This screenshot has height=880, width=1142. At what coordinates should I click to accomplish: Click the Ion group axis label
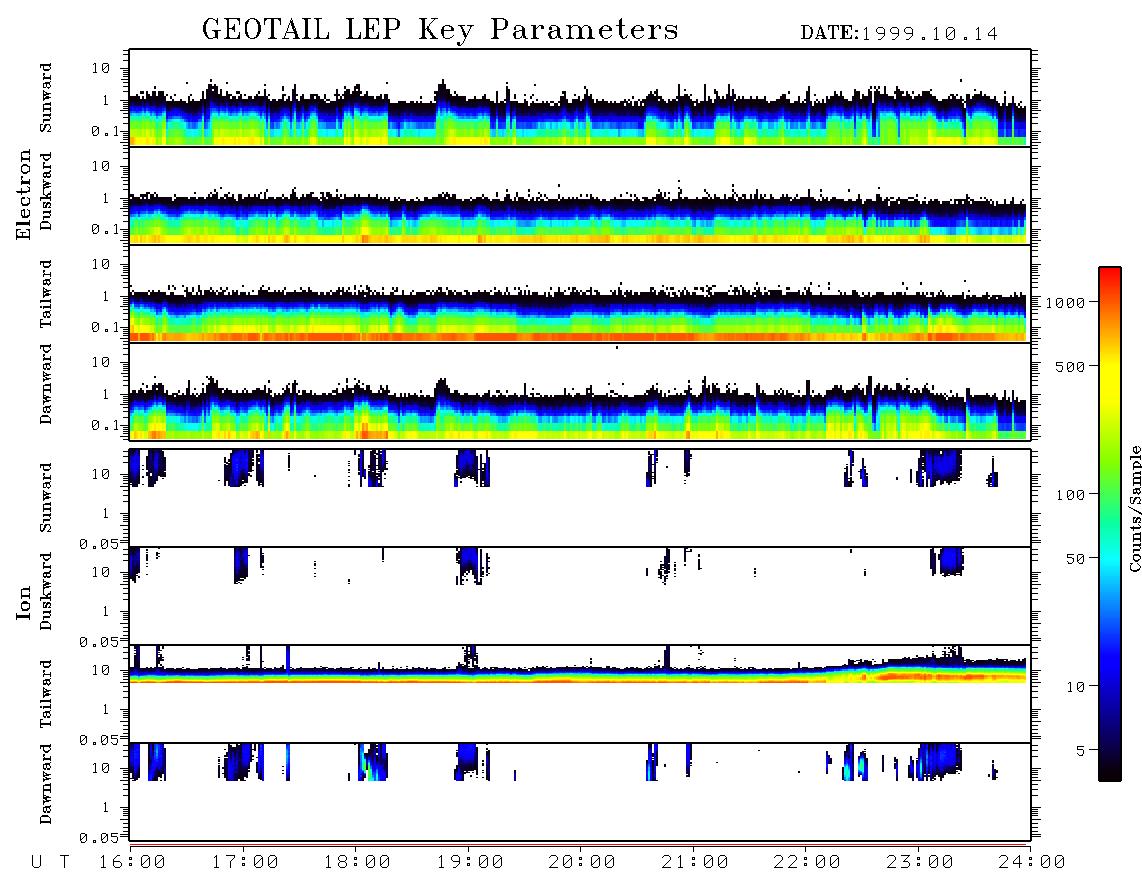click(x=24, y=602)
